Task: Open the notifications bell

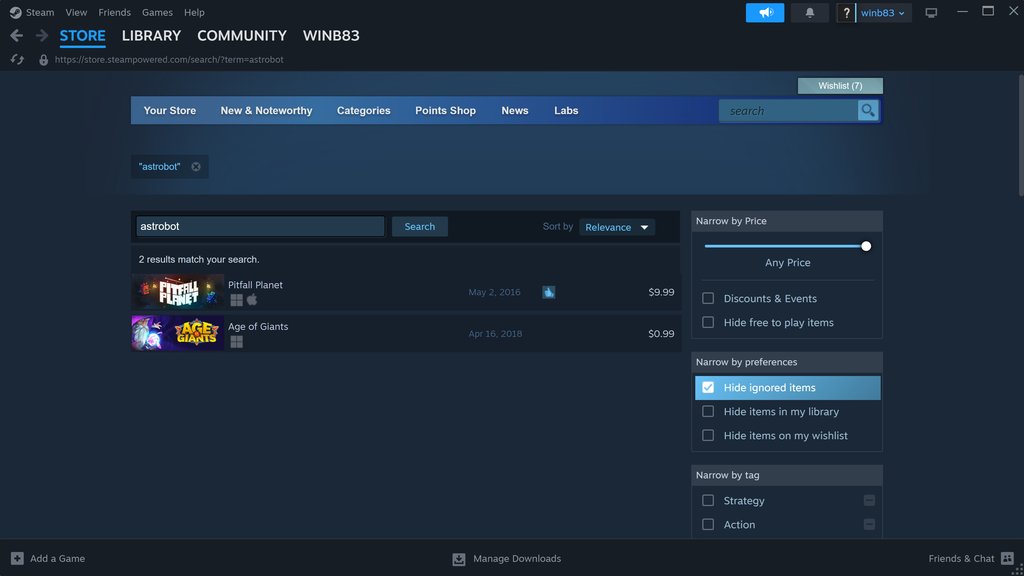Action: click(x=809, y=12)
